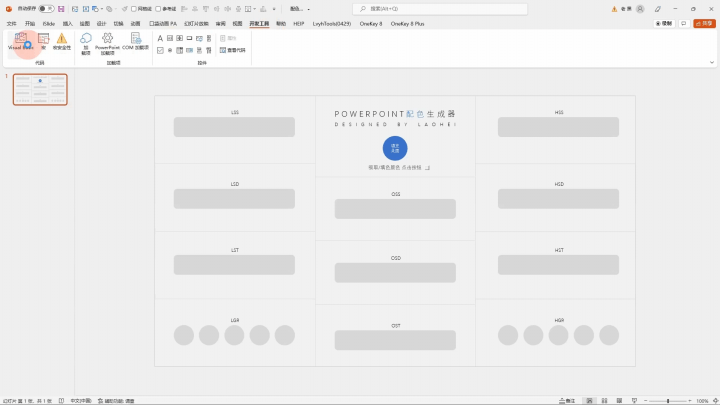
Task: Toggle the AutoSave switch
Action: click(46, 9)
